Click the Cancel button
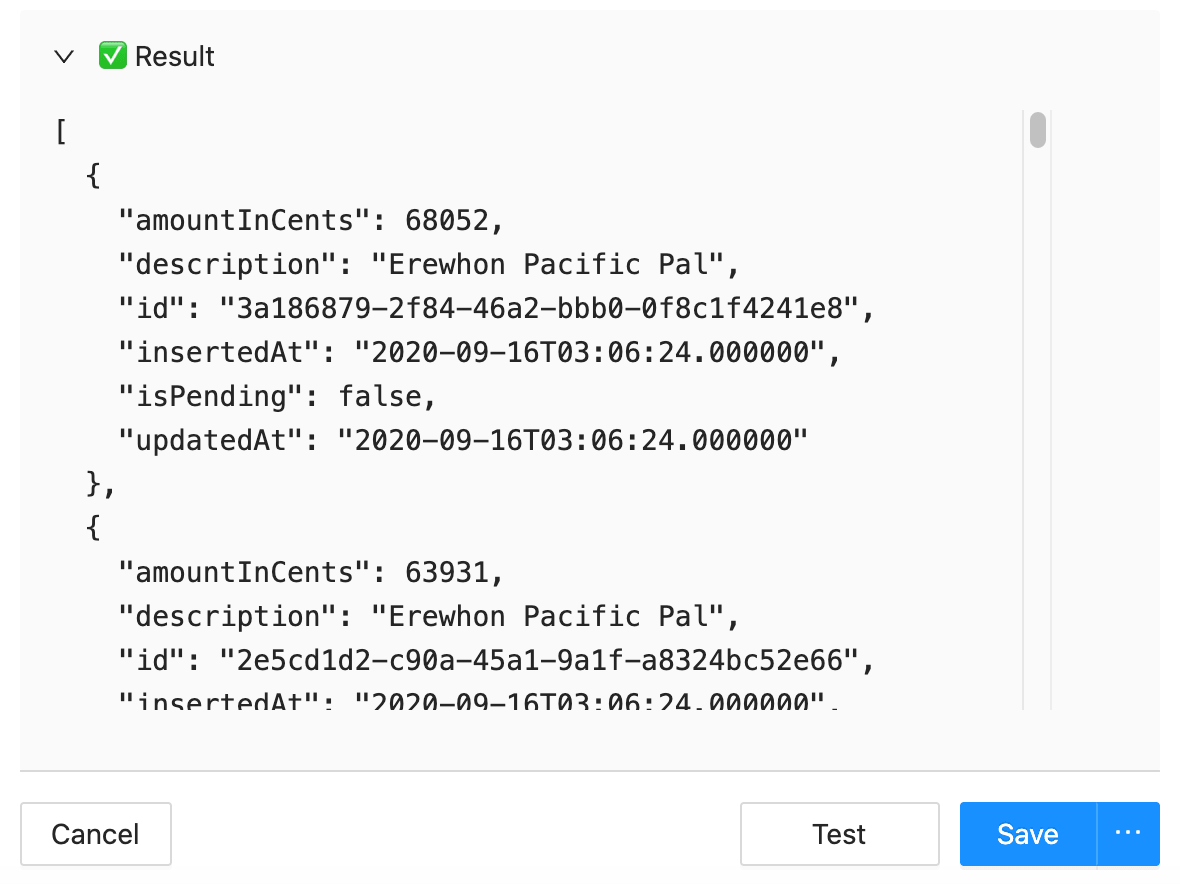 pos(96,834)
